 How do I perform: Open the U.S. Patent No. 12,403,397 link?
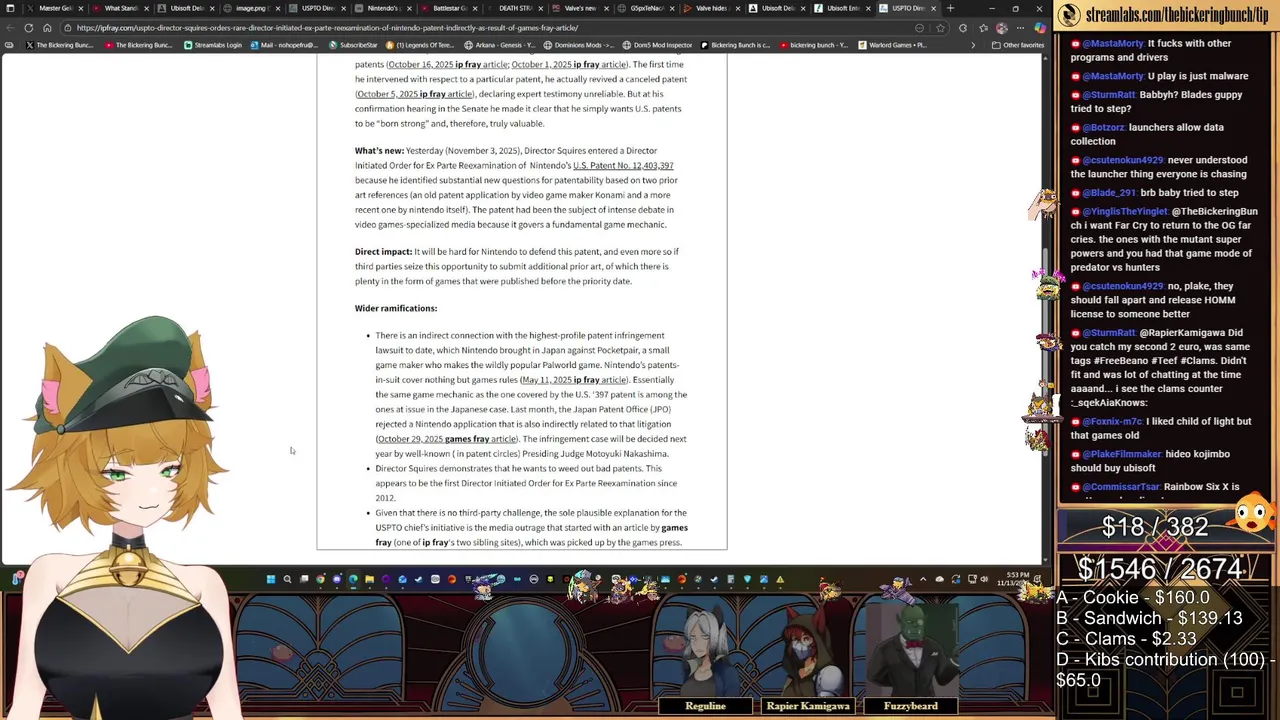coord(623,165)
